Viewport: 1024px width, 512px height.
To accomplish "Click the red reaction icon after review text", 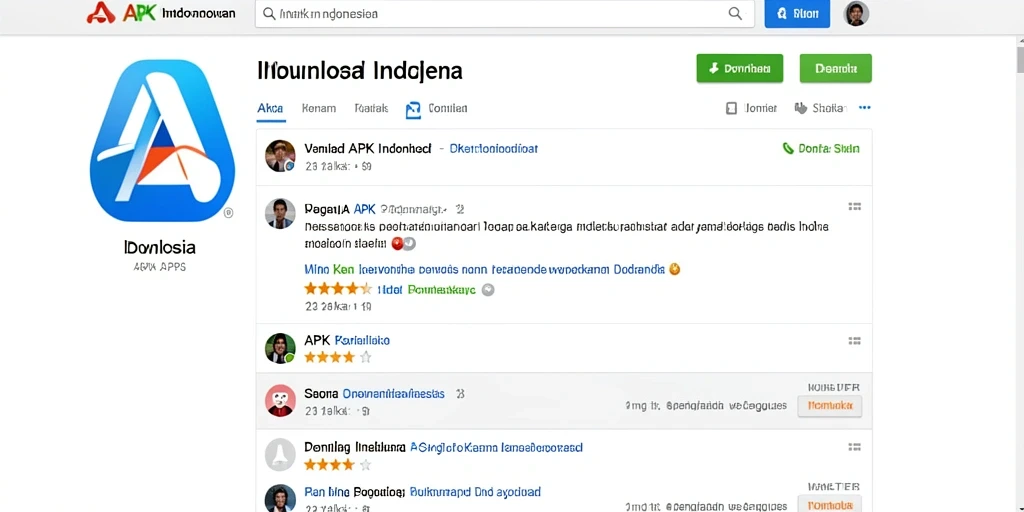I will pos(397,244).
